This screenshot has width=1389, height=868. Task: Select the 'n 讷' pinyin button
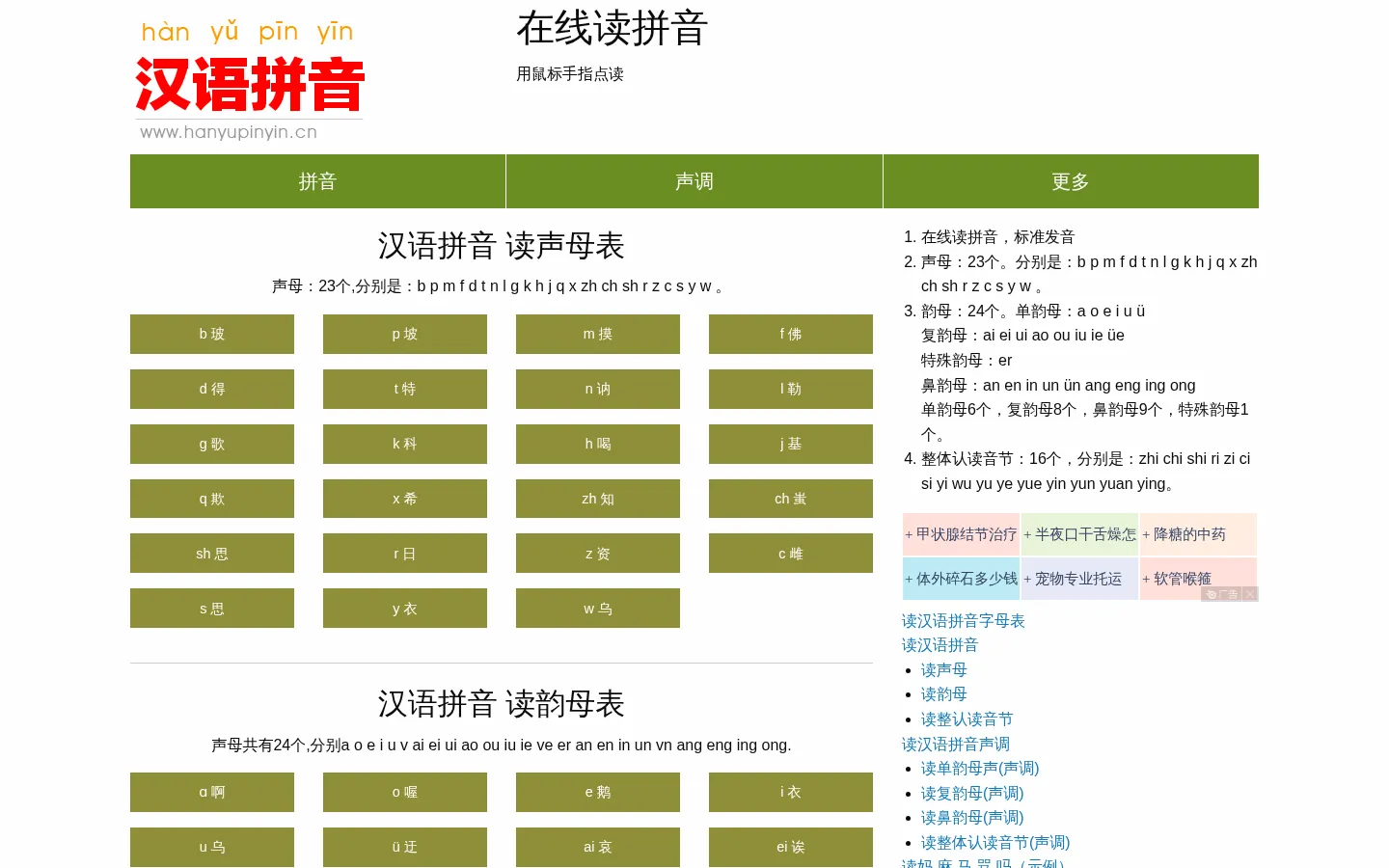(x=598, y=389)
